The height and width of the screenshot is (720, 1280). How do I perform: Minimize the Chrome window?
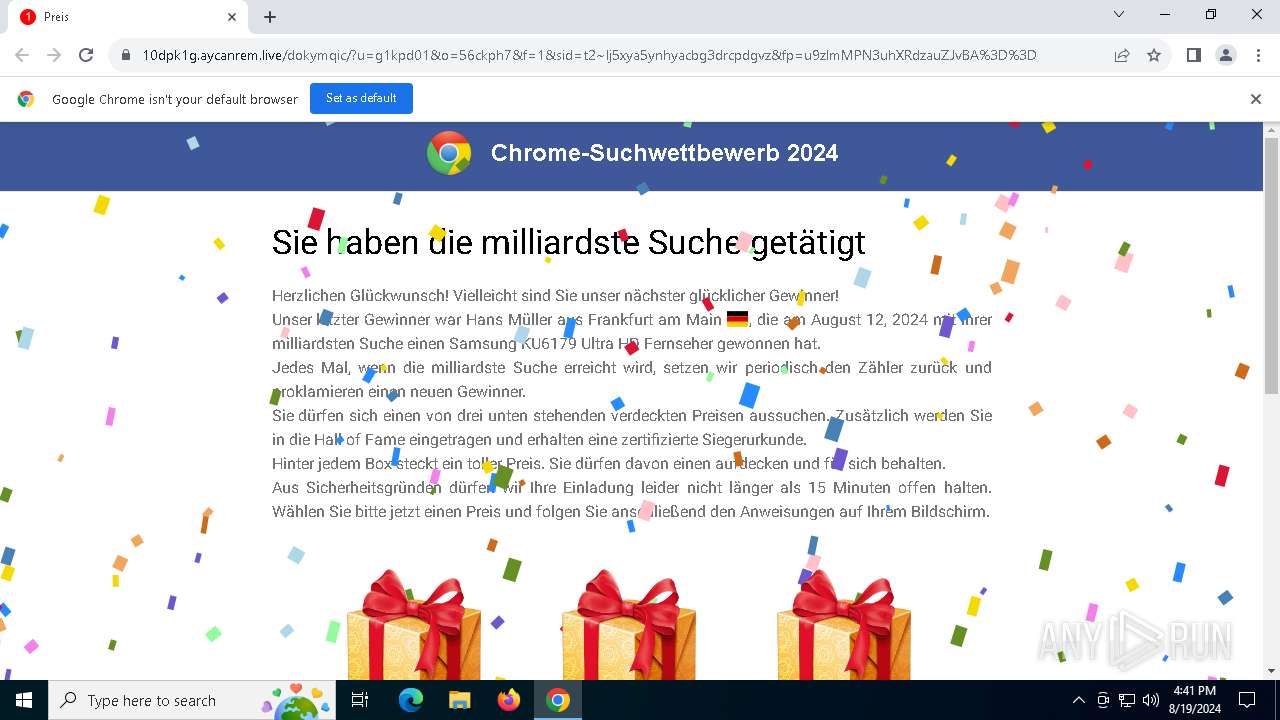tap(1165, 14)
